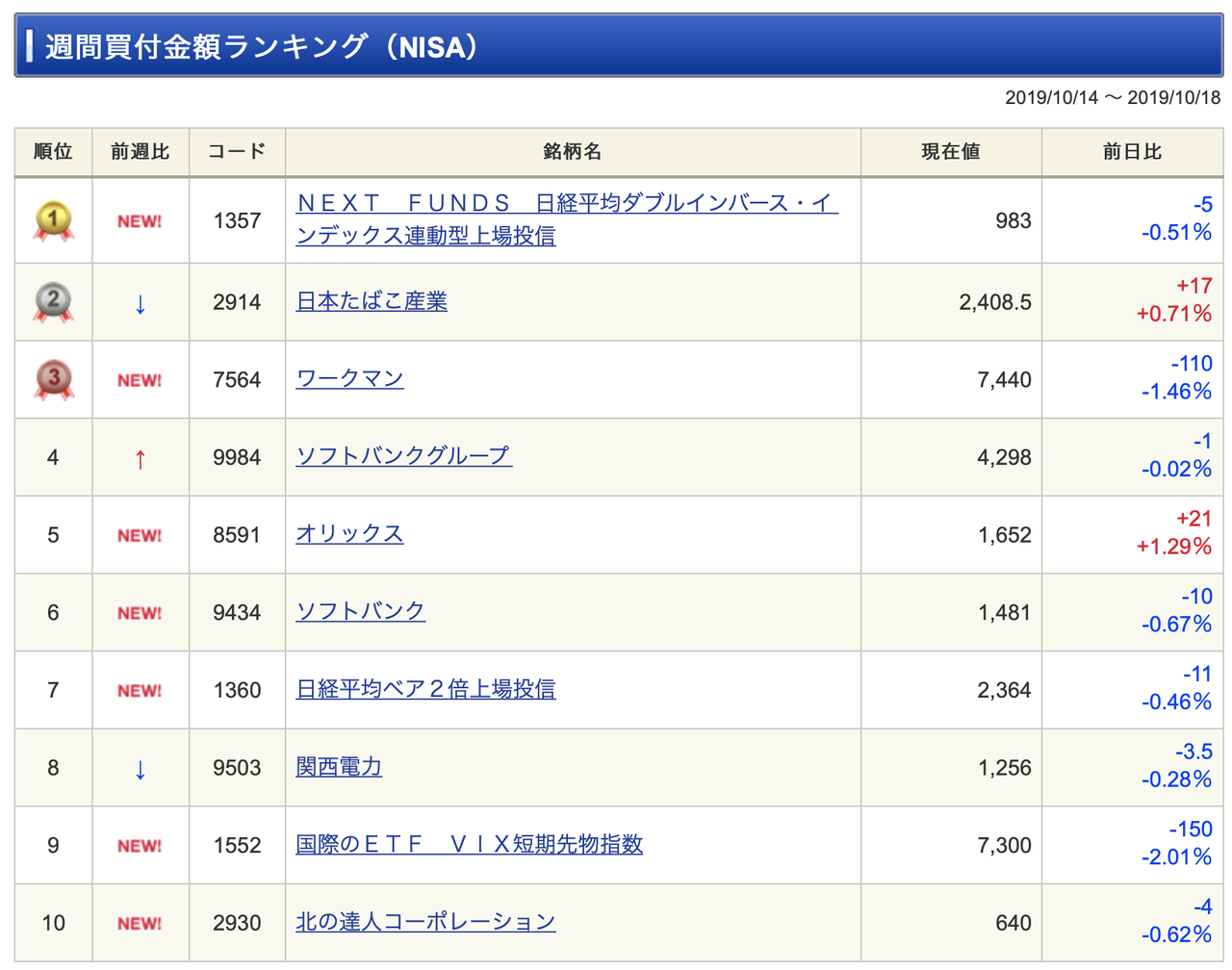This screenshot has width=1232, height=970.
Task: Click the current price 640
Action: point(1014,924)
